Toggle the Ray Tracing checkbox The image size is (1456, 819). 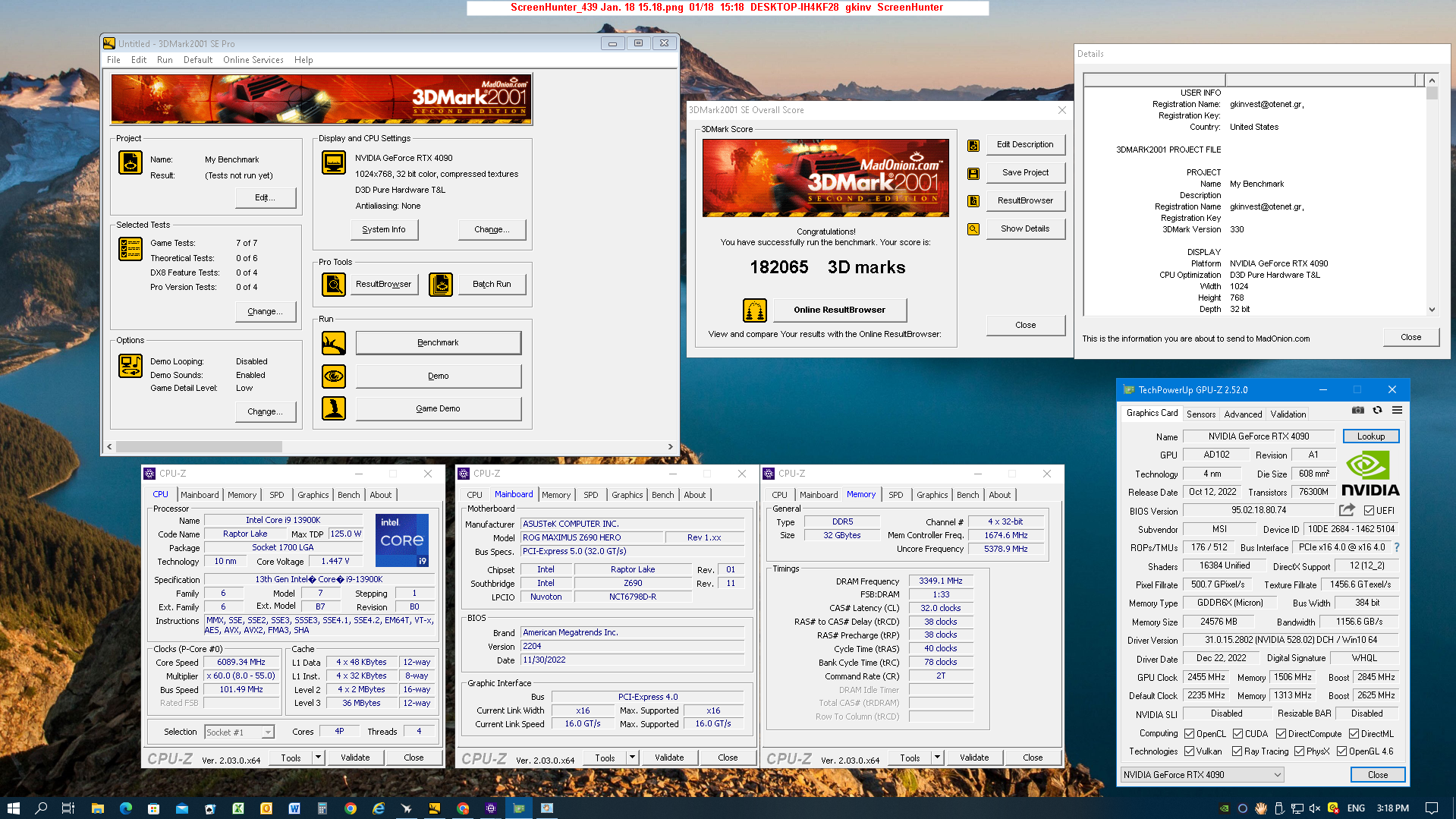click(1237, 751)
